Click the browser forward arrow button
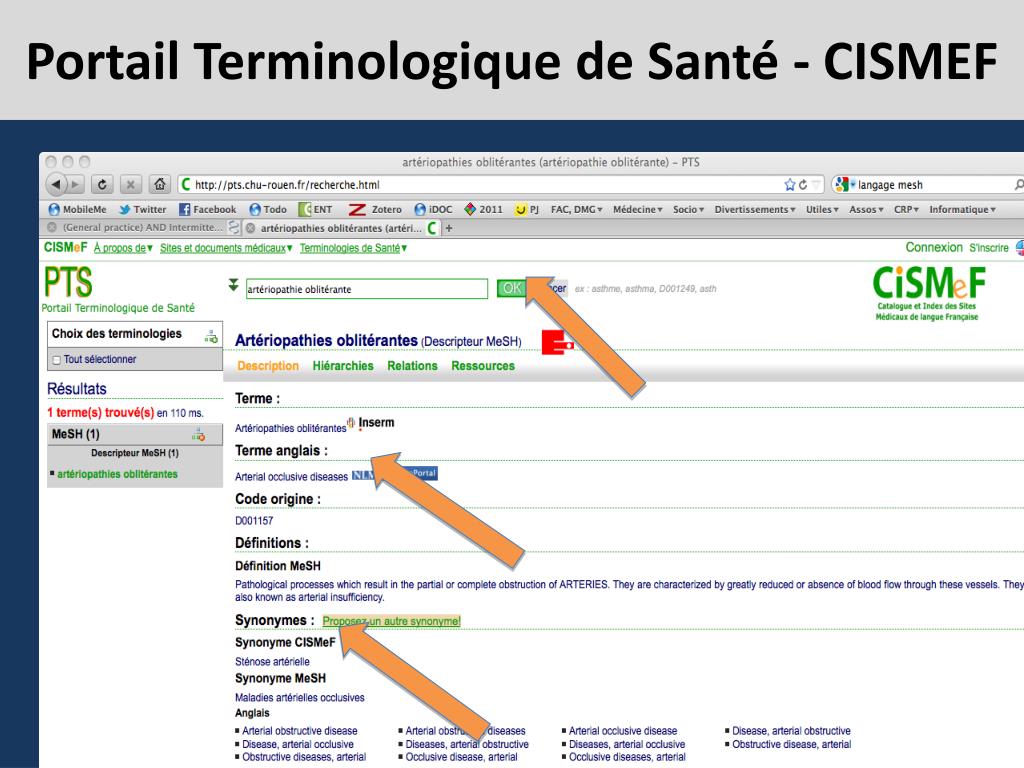The height and width of the screenshot is (768, 1024). [x=75, y=185]
